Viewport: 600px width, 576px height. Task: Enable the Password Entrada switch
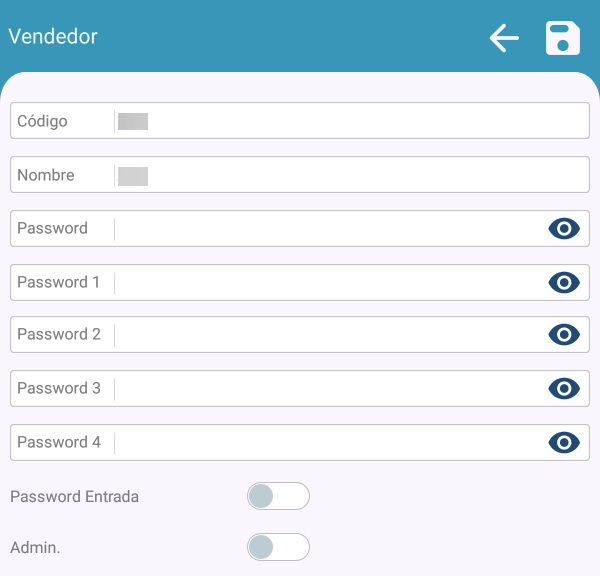(x=278, y=496)
